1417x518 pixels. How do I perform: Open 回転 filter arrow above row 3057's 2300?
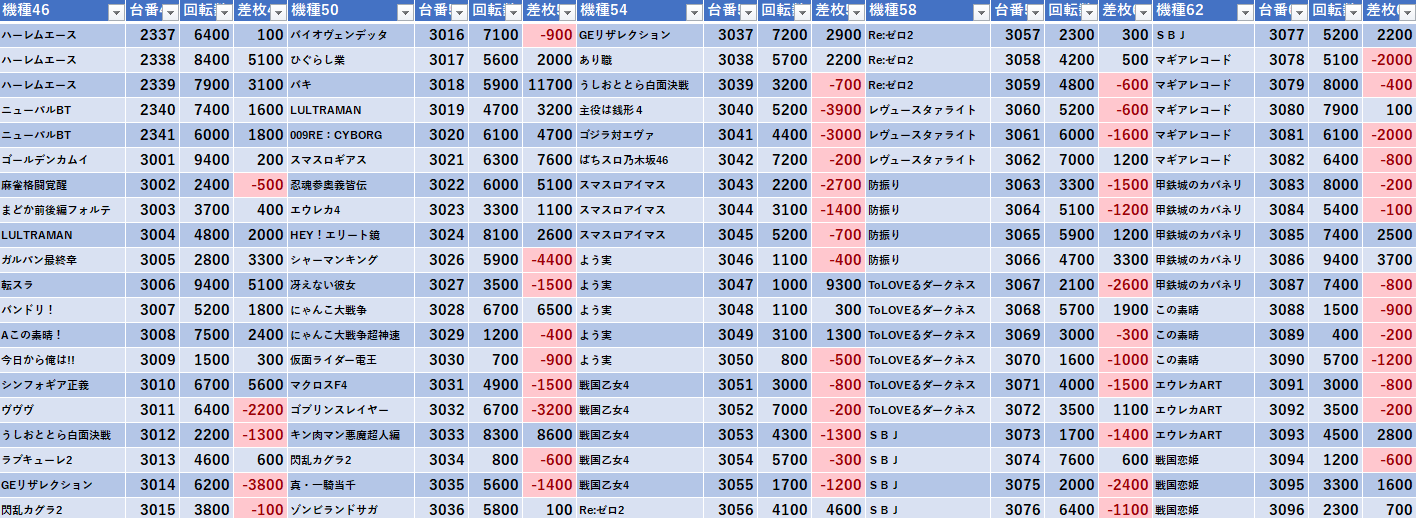coord(1088,12)
